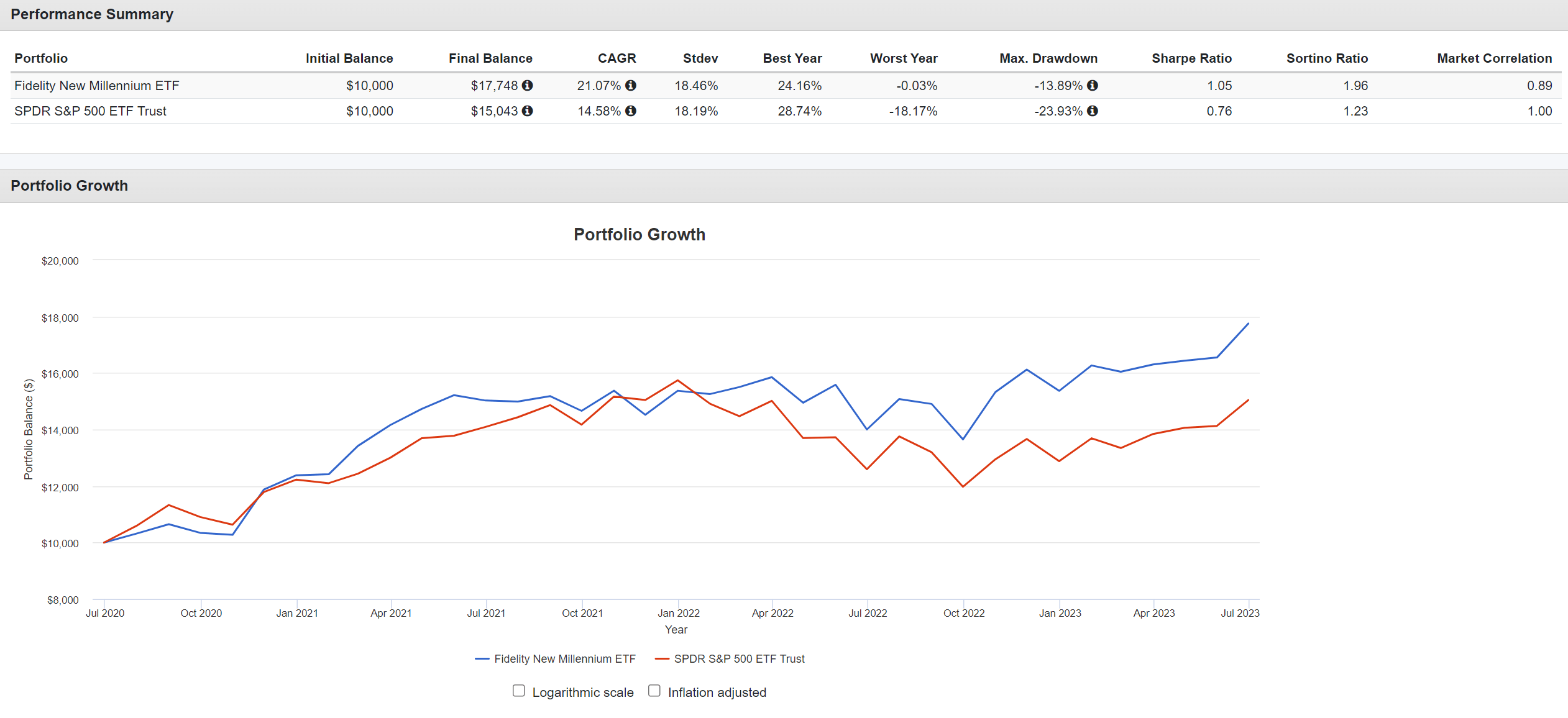This screenshot has width=1568, height=718.
Task: Click the Best Year column header
Action: pos(792,58)
